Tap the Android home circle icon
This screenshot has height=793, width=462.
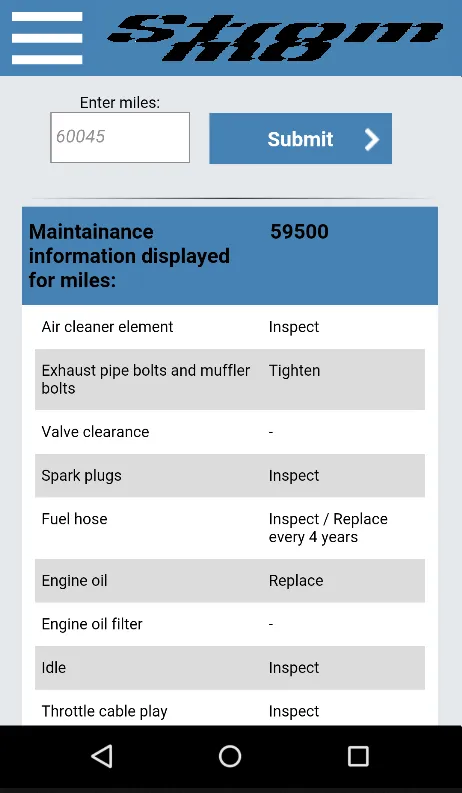pyautogui.click(x=230, y=757)
